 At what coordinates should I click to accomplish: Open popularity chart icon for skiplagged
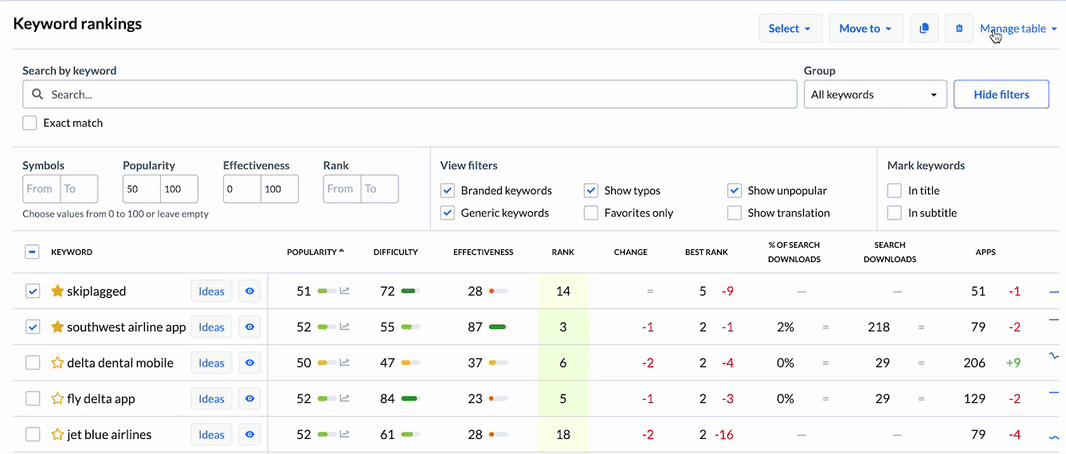345,291
